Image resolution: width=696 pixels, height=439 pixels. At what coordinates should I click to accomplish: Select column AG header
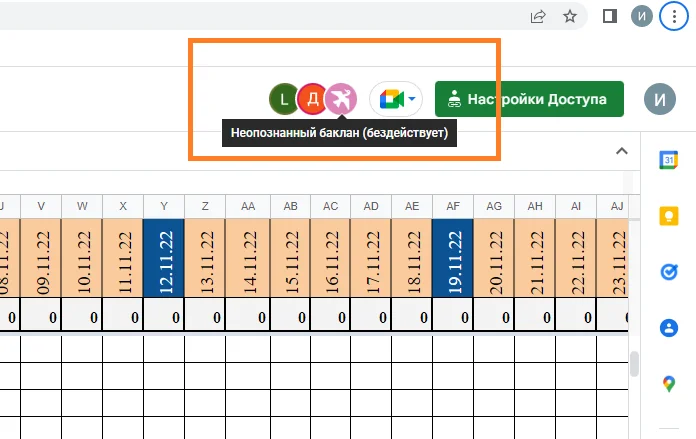click(494, 206)
